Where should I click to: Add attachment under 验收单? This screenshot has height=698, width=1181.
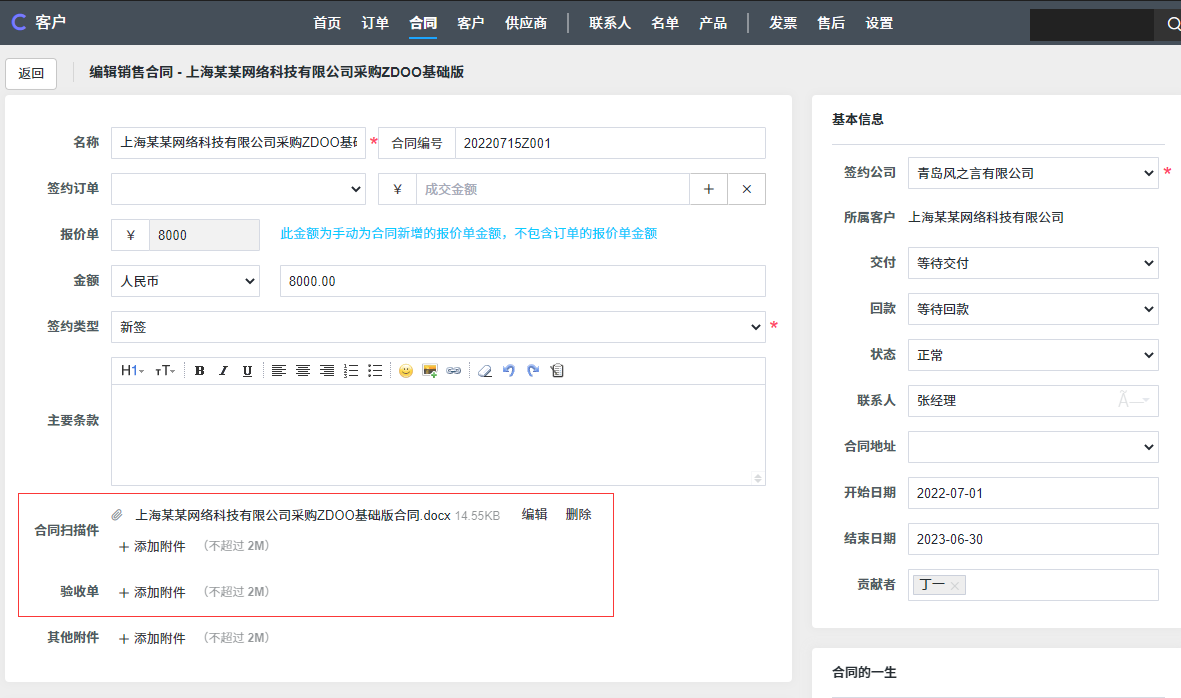click(152, 593)
